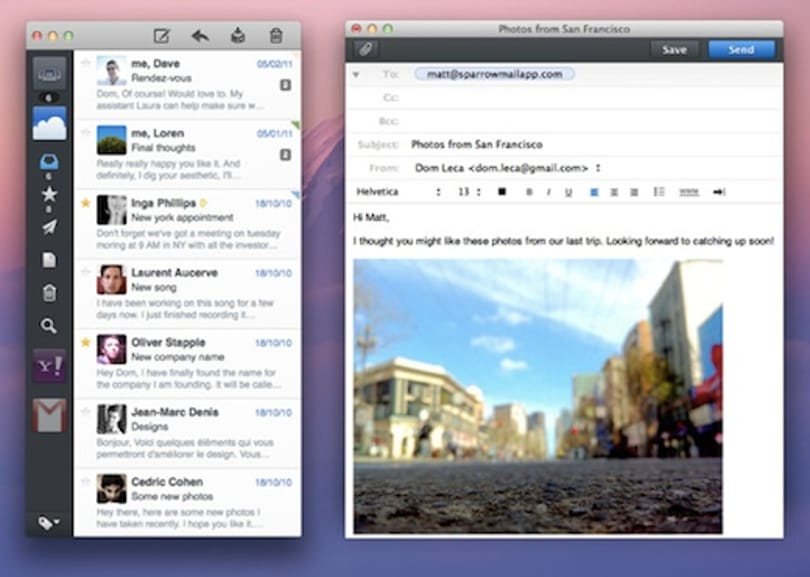Star the me, Loren conversation
Screen dimensions: 810x577
tap(86, 133)
